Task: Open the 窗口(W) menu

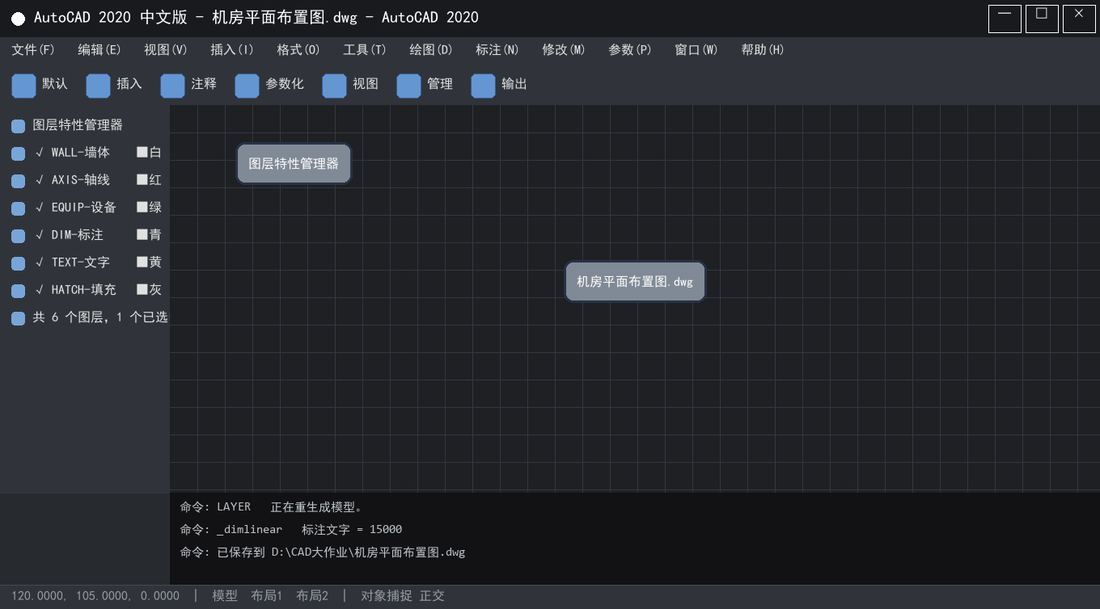Action: click(696, 50)
